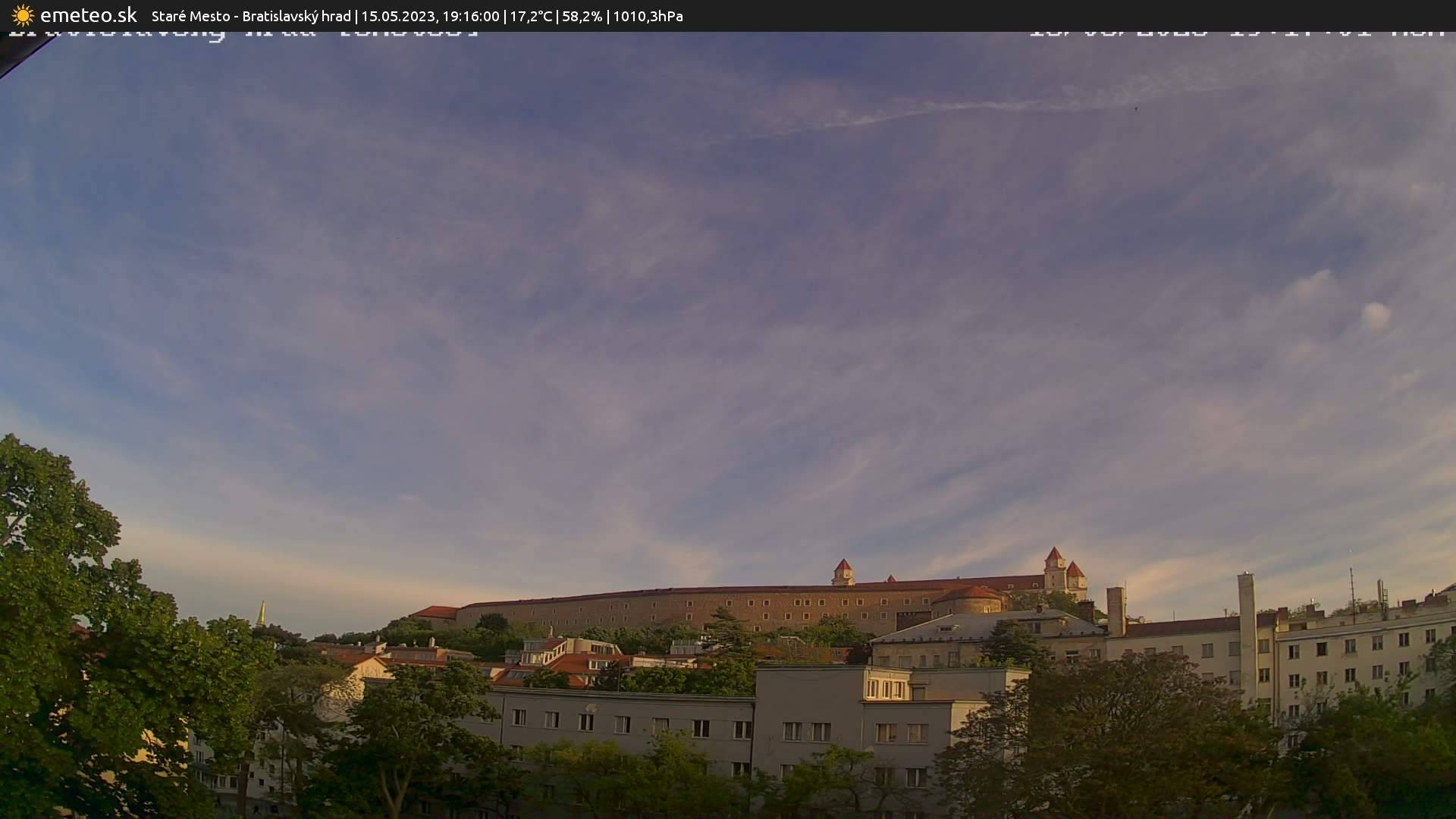This screenshot has width=1456, height=819.
Task: Click the humidity value 58,2%
Action: point(582,15)
